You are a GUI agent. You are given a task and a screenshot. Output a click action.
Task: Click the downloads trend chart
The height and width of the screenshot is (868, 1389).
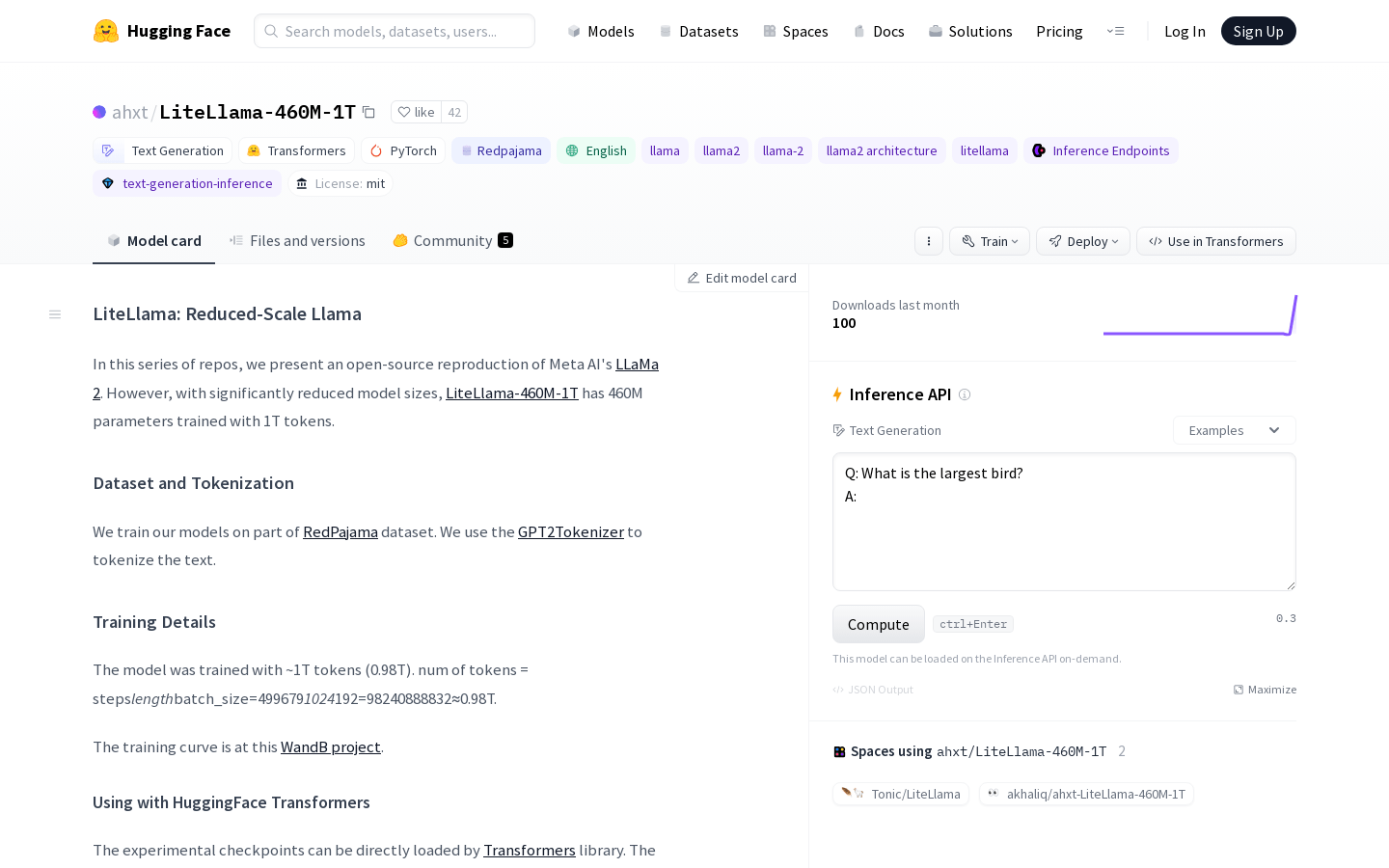pos(1200,314)
